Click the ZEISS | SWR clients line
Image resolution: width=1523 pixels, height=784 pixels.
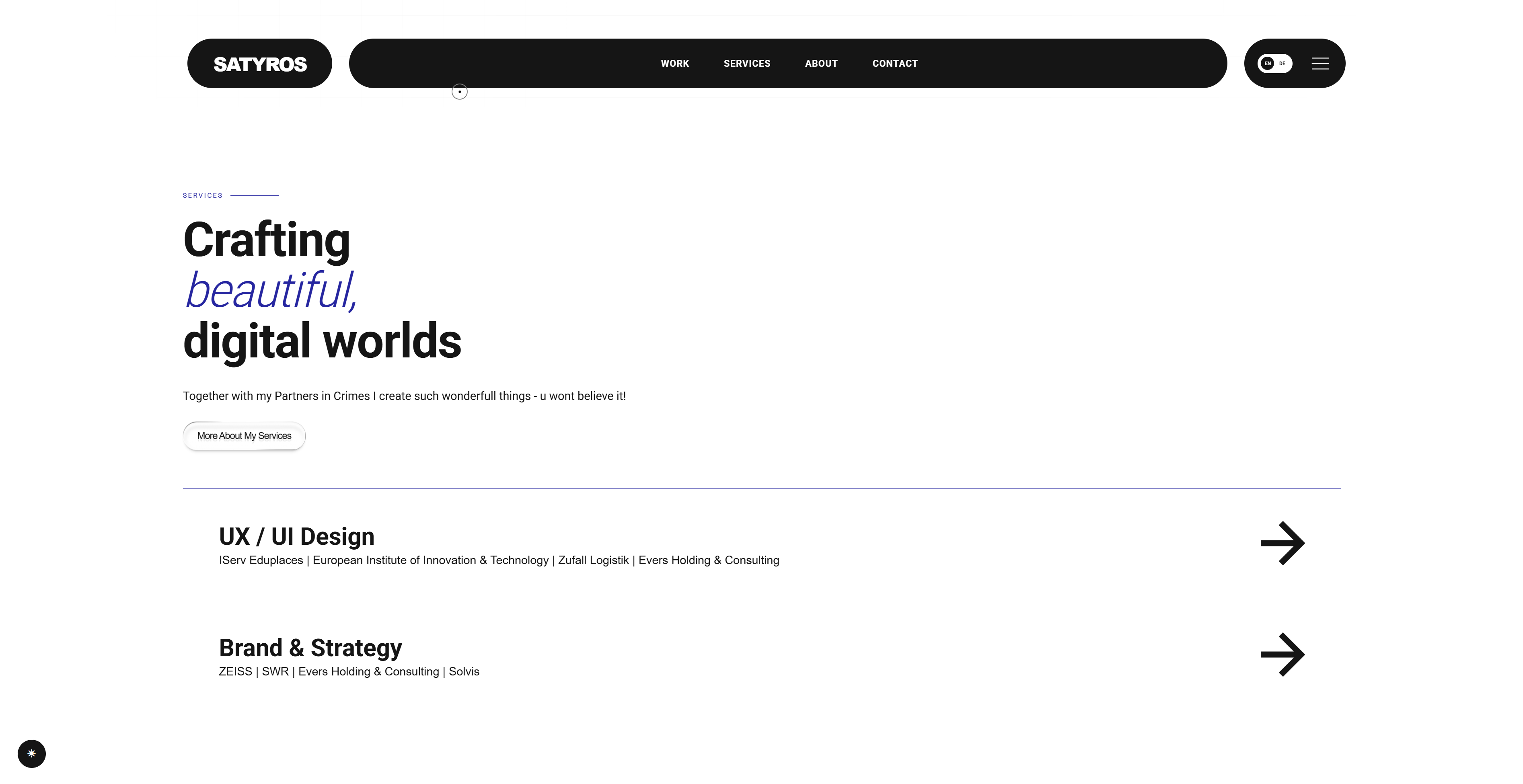(349, 672)
